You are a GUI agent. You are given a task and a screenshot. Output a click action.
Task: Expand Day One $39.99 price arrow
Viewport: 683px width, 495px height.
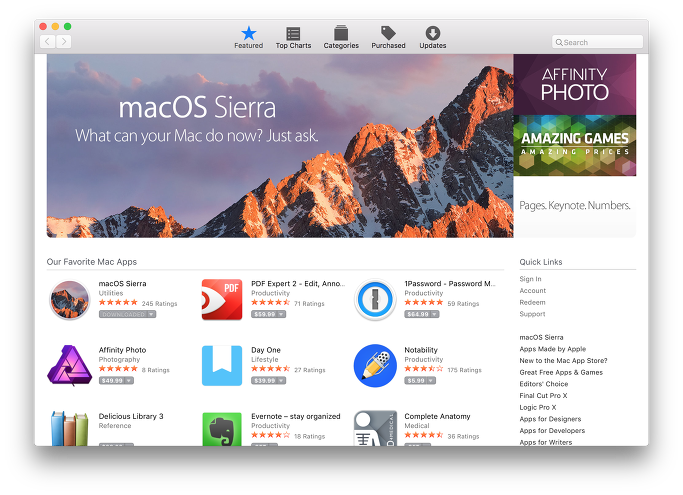point(281,380)
